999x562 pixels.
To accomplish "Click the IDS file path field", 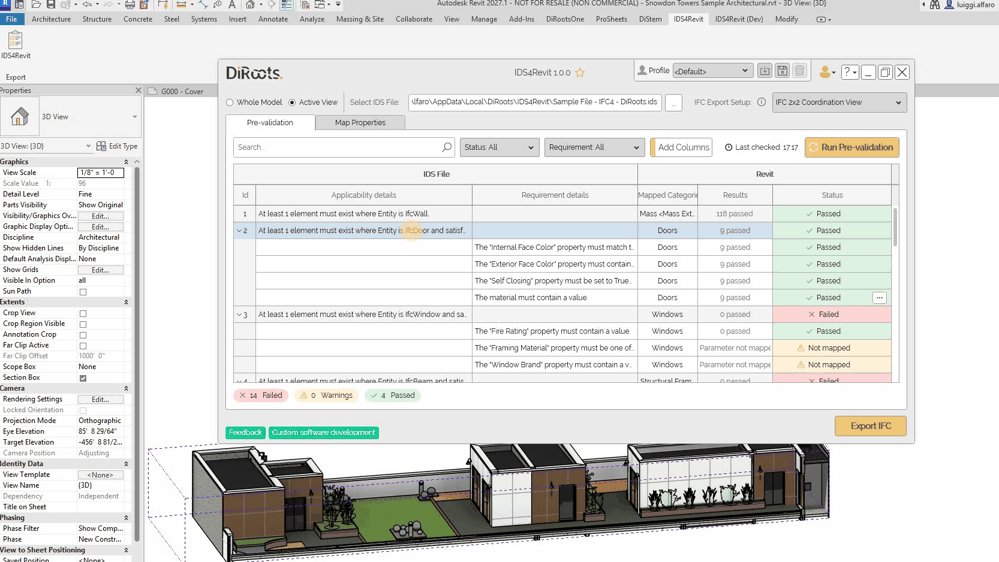I will [x=535, y=102].
